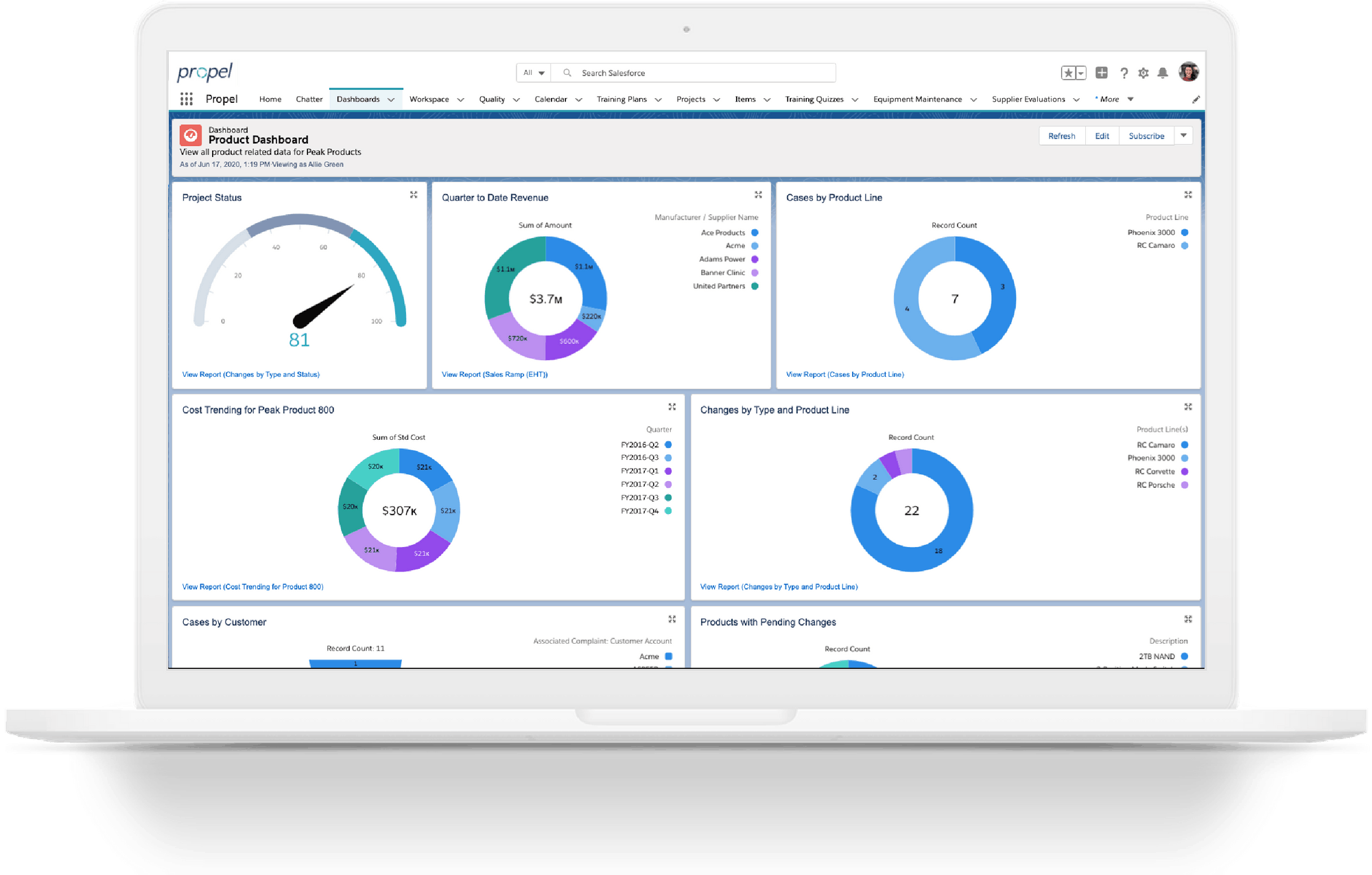Open the Subscribe dropdown arrow
Viewport: 1372px width, 875px height.
tap(1184, 135)
